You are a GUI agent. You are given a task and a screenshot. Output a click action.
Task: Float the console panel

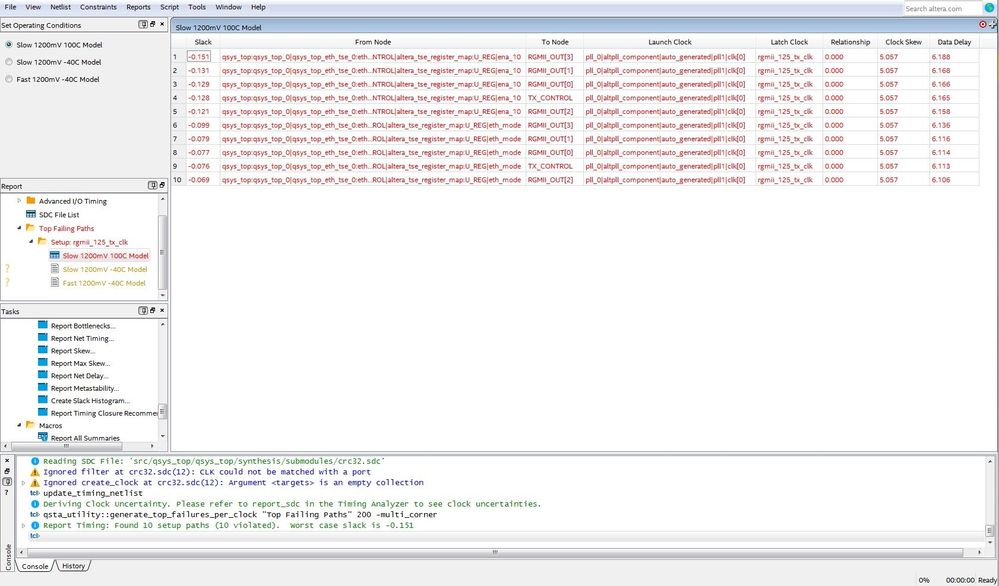[x=7, y=471]
